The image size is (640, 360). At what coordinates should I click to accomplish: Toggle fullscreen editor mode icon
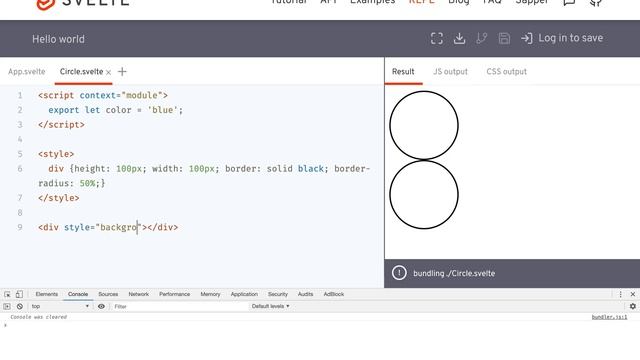click(437, 38)
